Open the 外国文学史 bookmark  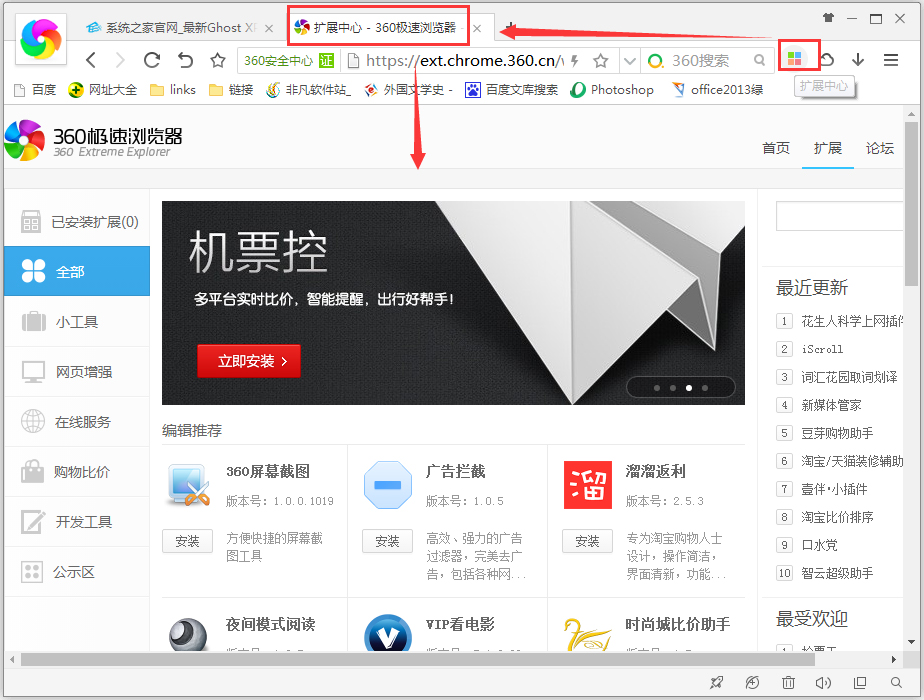pyautogui.click(x=408, y=90)
